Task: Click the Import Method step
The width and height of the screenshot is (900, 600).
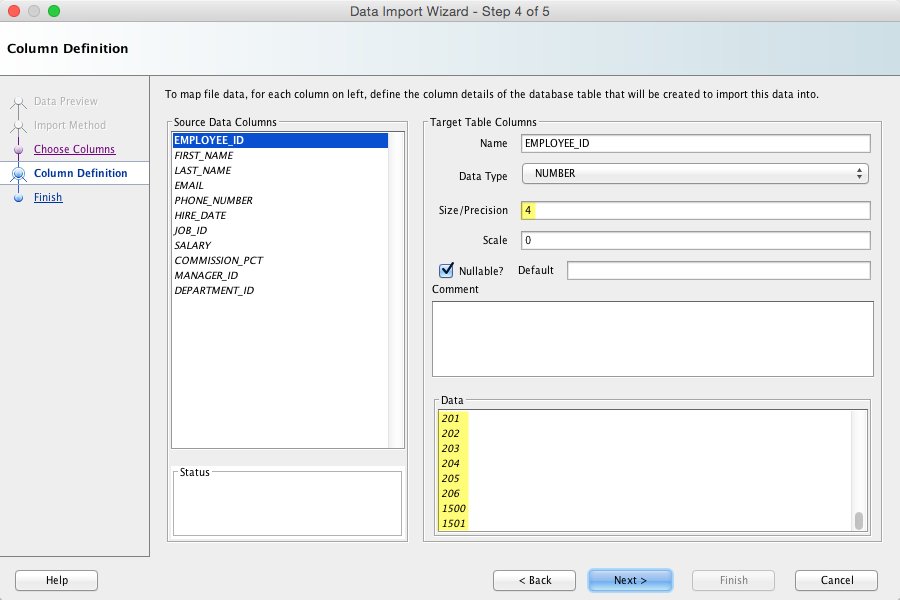Action: [69, 125]
